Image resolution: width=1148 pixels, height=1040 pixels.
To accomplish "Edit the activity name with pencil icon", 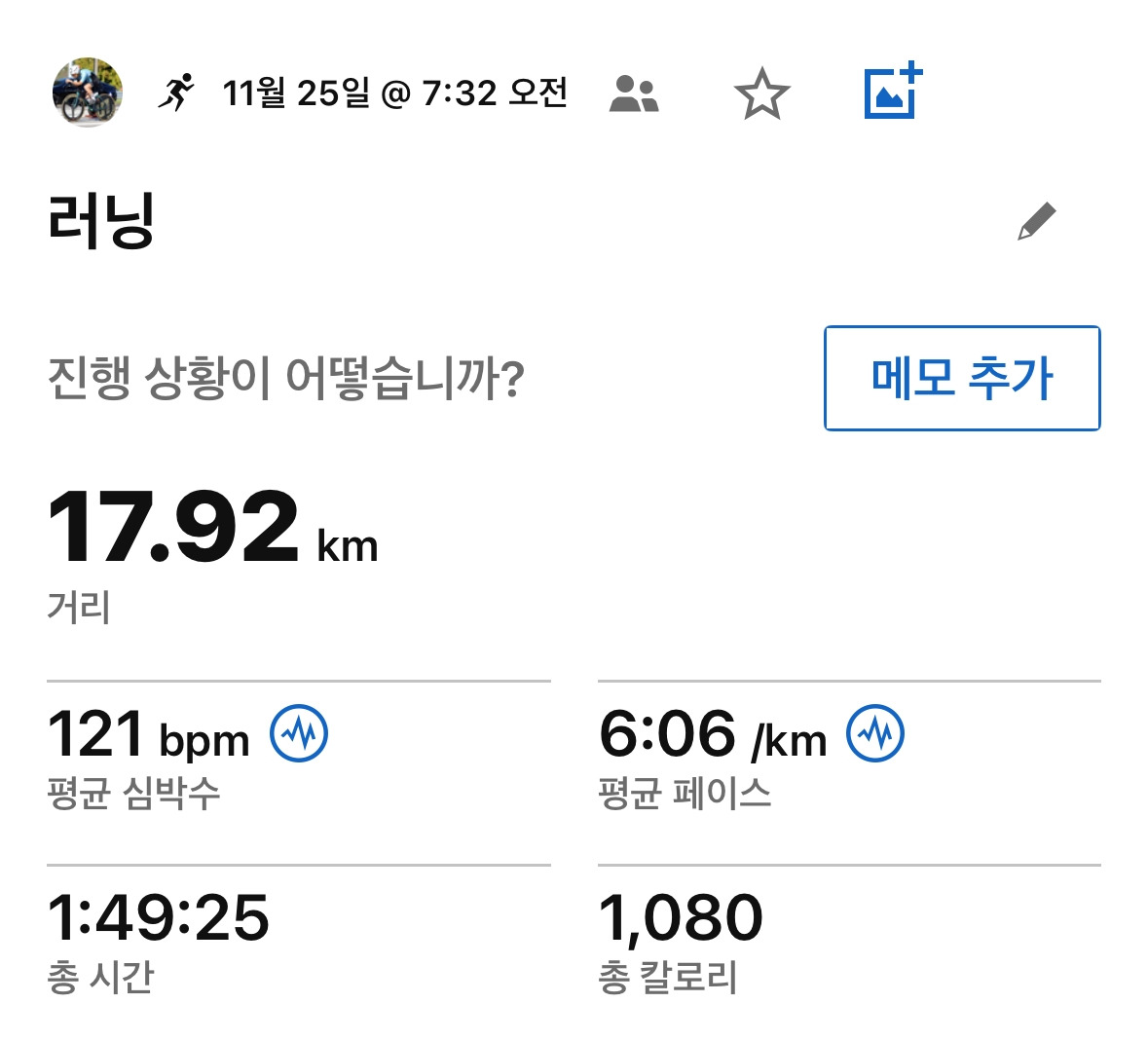I will tap(1037, 221).
